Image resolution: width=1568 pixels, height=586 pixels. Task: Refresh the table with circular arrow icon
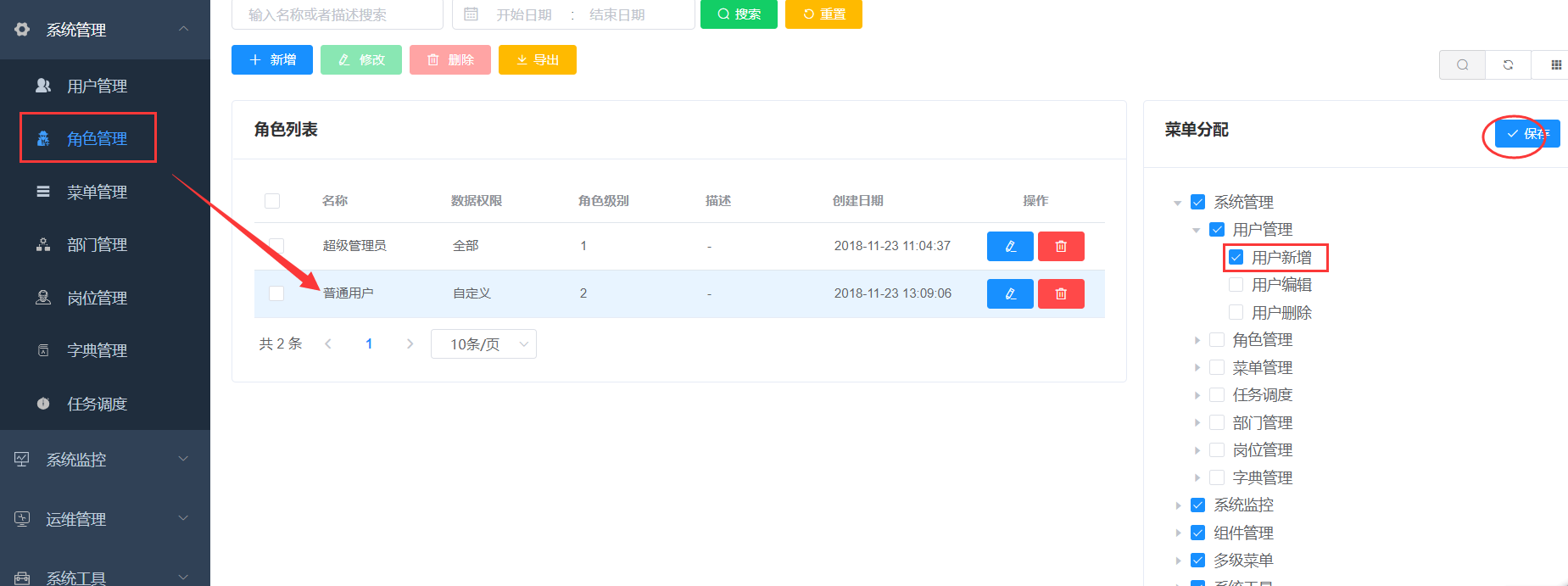[1509, 64]
